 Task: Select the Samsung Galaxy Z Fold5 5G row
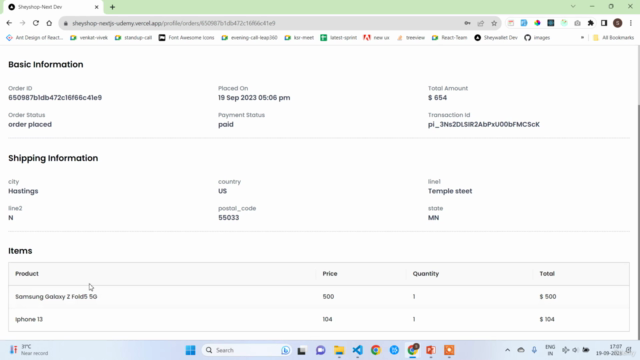[319, 297]
